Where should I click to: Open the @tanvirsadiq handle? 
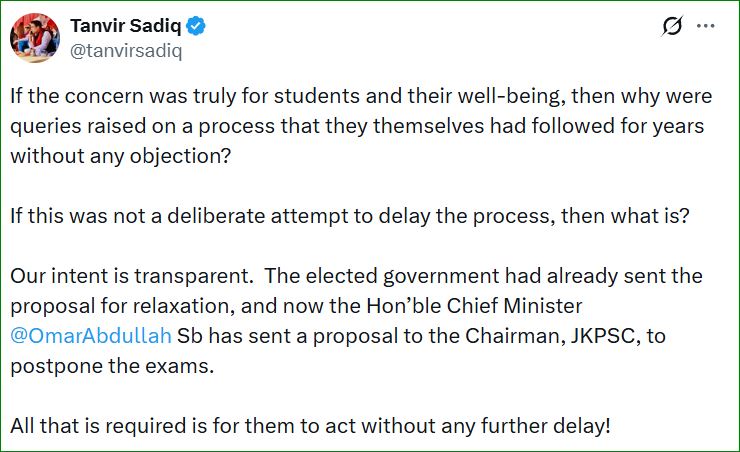[125, 48]
